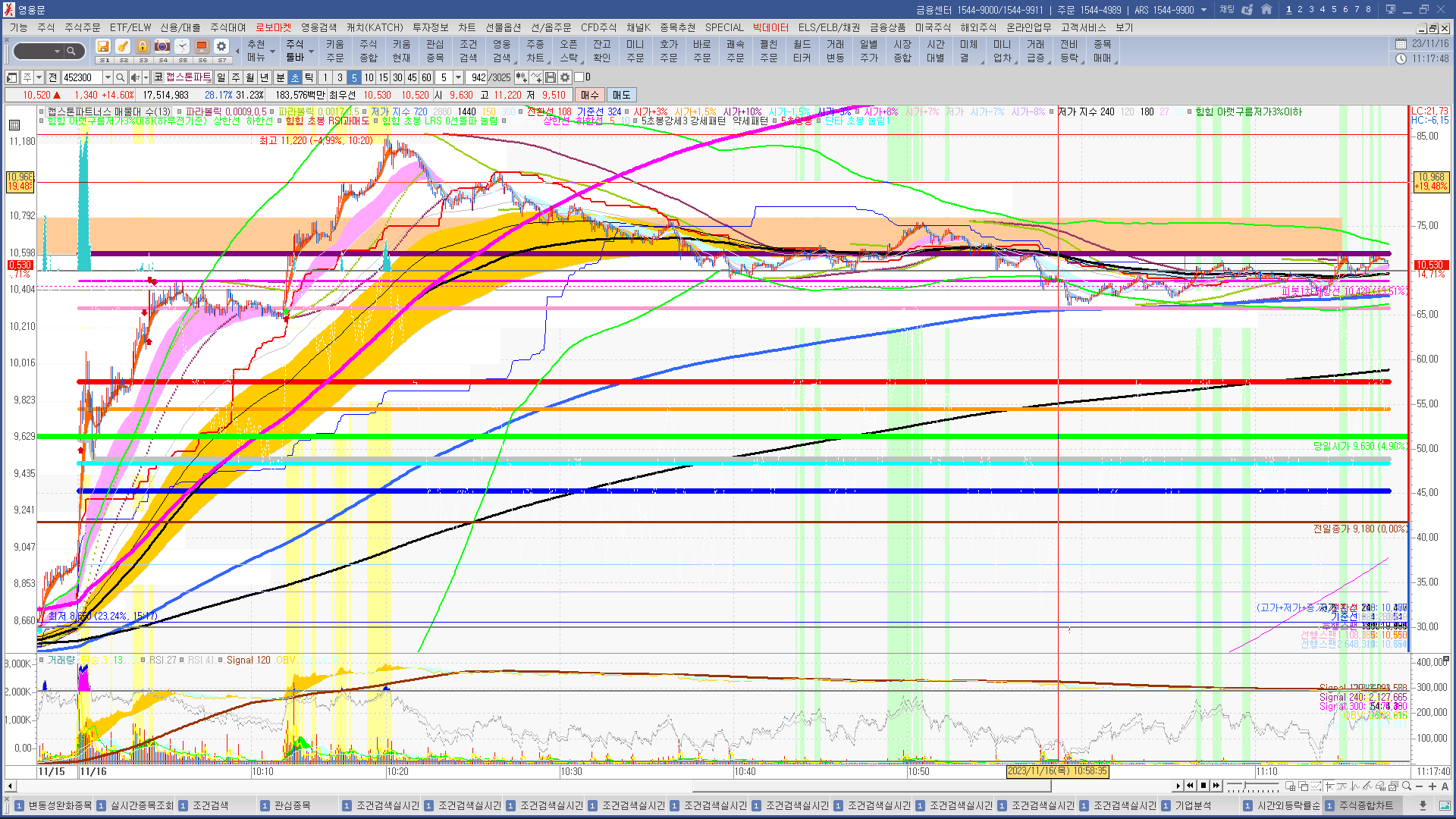1456x819 pixels.
Task: Click the home icon in title bar
Action: coord(1266,10)
